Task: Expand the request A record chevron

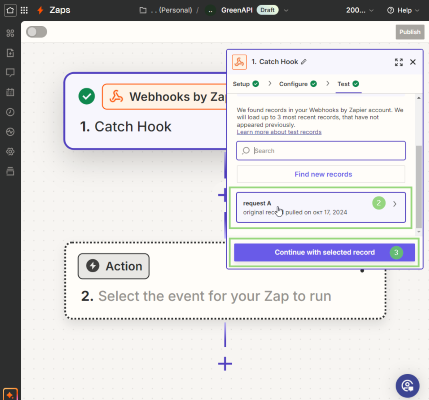Action: click(395, 204)
